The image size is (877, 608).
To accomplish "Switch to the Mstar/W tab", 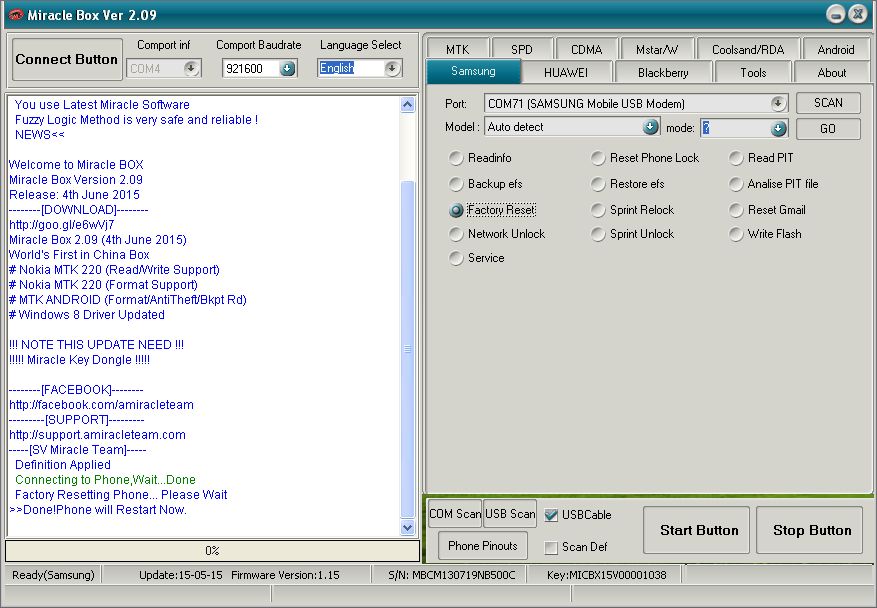I will pyautogui.click(x=657, y=49).
